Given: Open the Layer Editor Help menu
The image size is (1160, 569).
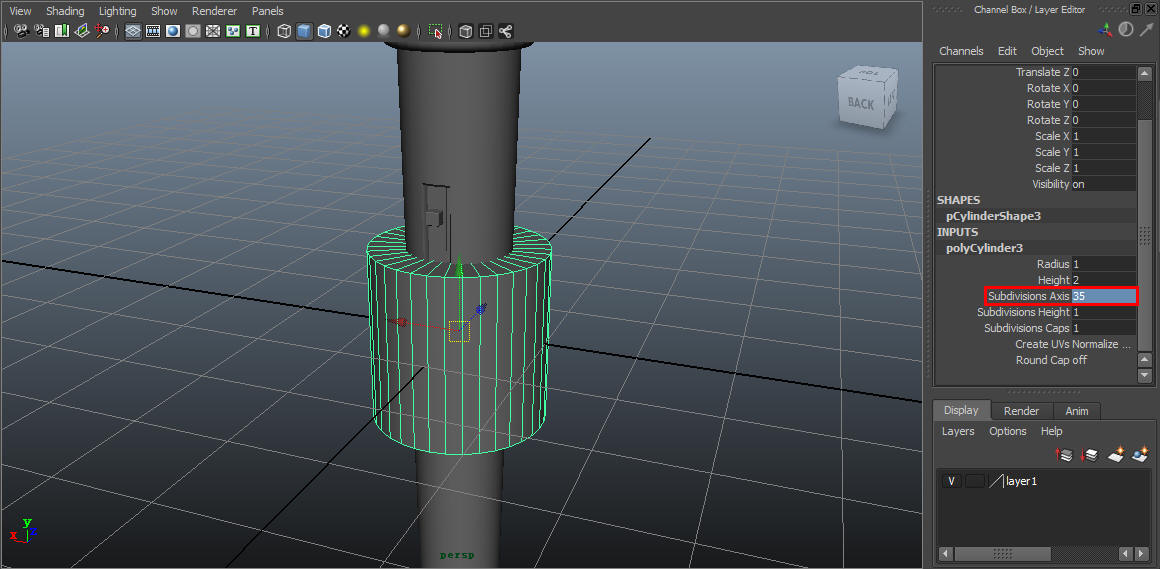Looking at the screenshot, I should (x=1051, y=431).
